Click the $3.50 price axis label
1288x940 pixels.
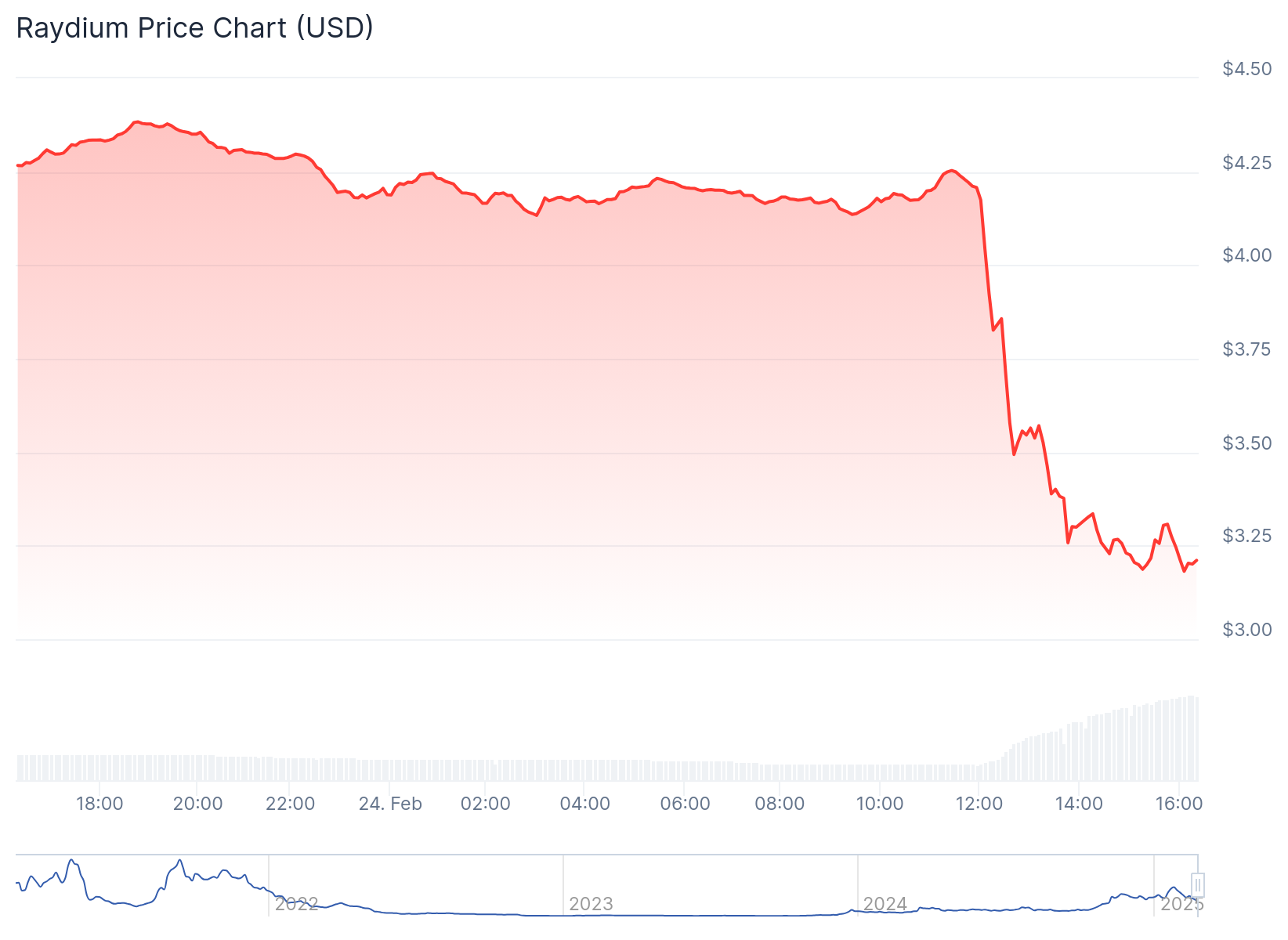tap(1247, 443)
